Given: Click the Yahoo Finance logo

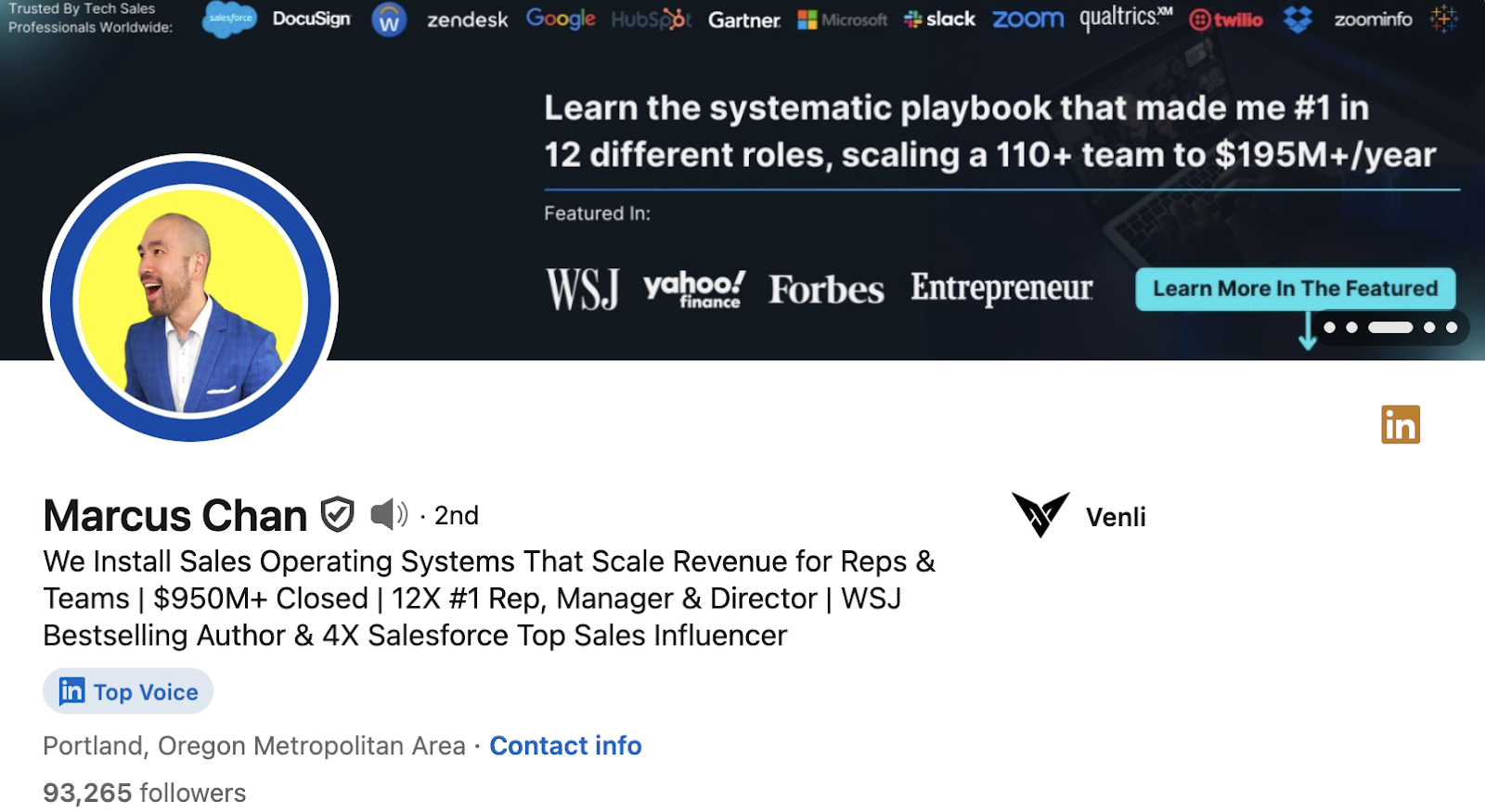Looking at the screenshot, I should click(694, 289).
